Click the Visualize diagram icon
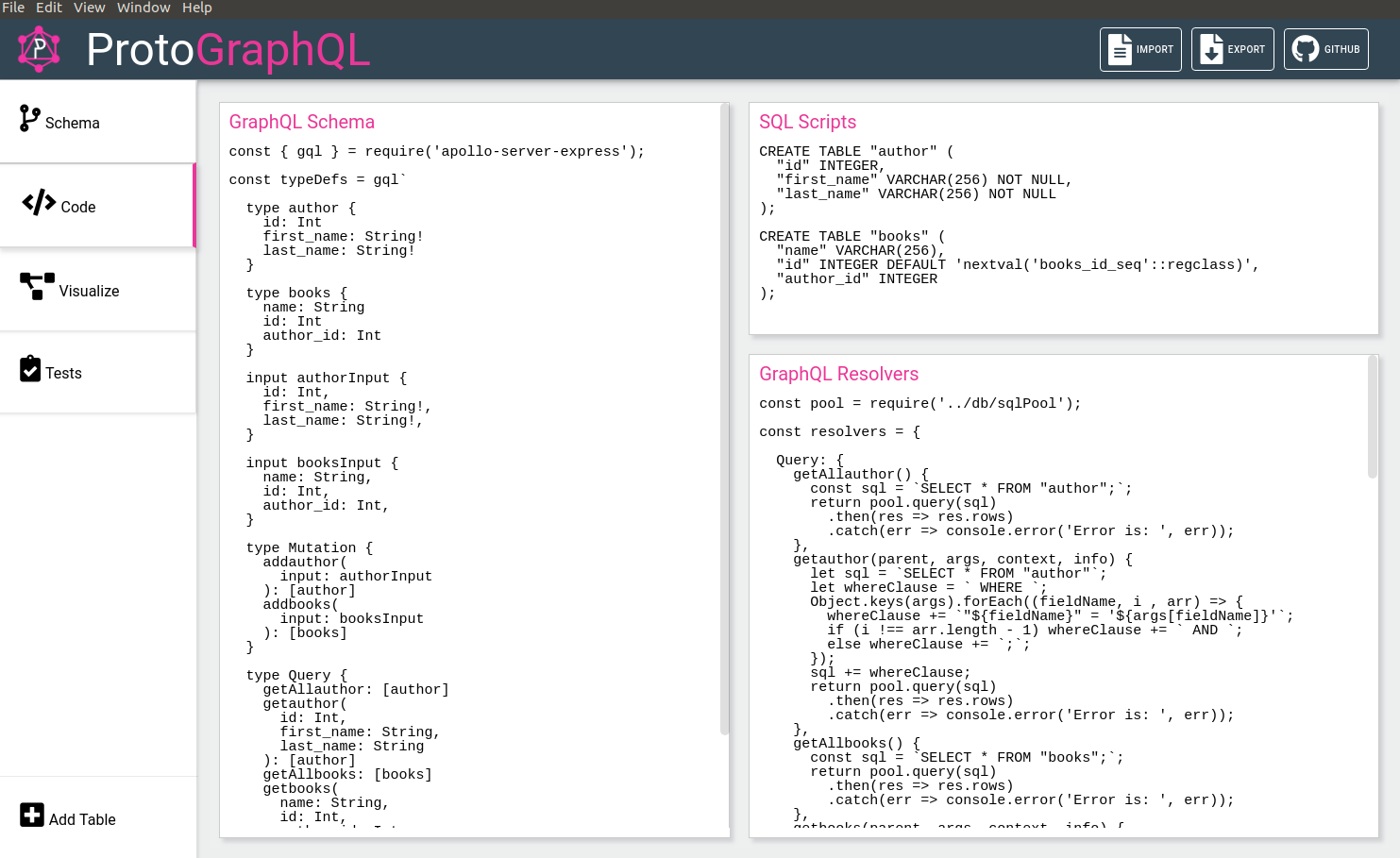 (x=37, y=286)
